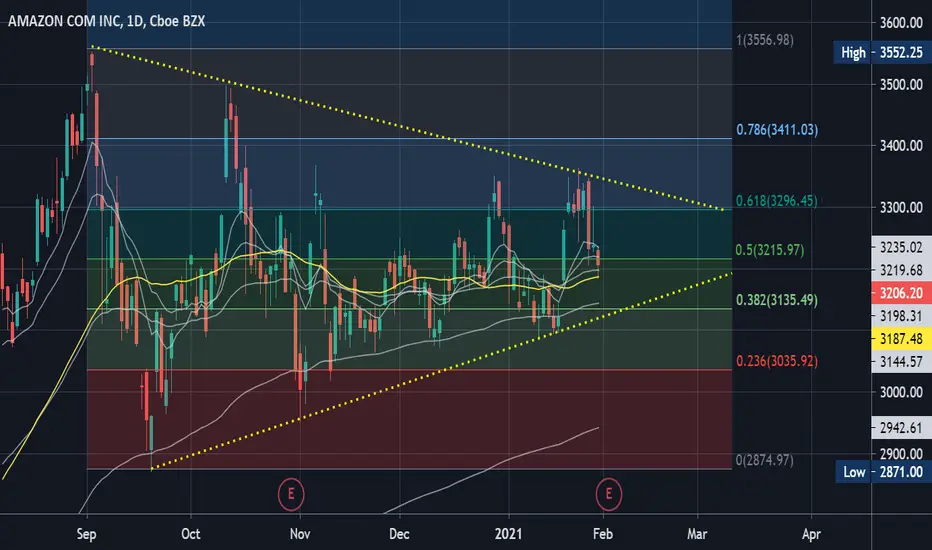Click the yellow 3187.48 price tag
This screenshot has width=932, height=550.
click(901, 338)
